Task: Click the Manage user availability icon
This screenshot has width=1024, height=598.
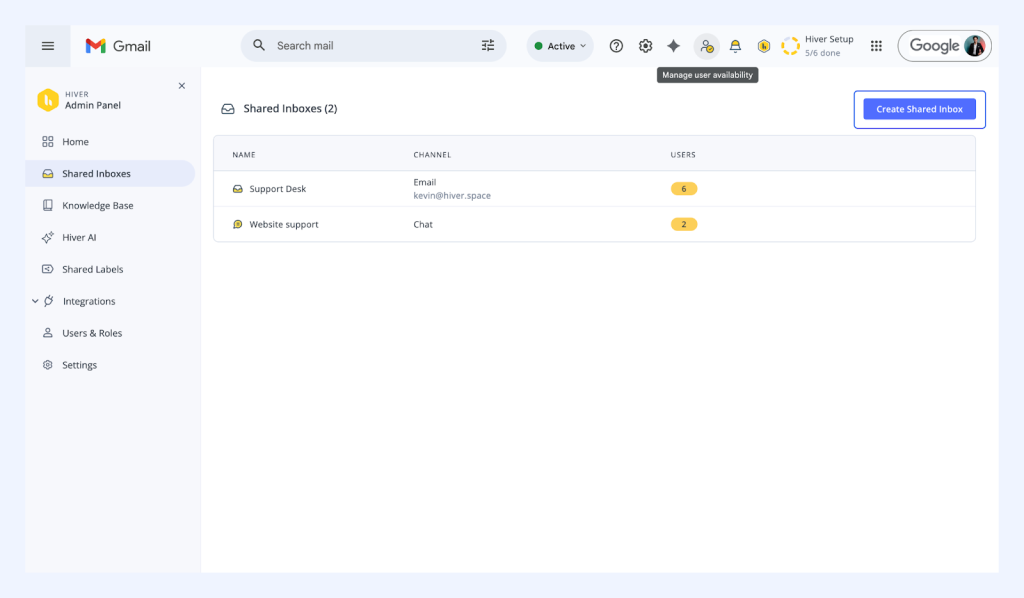Action: pos(707,46)
